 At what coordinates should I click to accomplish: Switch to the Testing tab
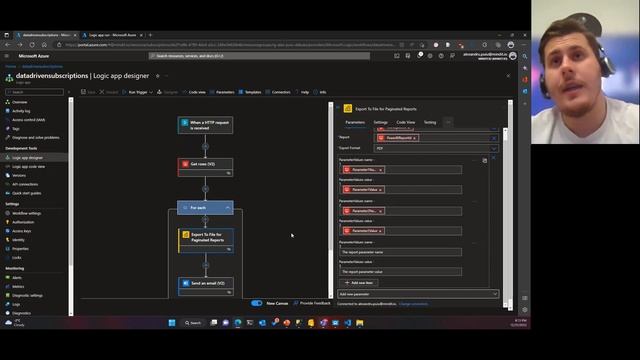click(430, 122)
